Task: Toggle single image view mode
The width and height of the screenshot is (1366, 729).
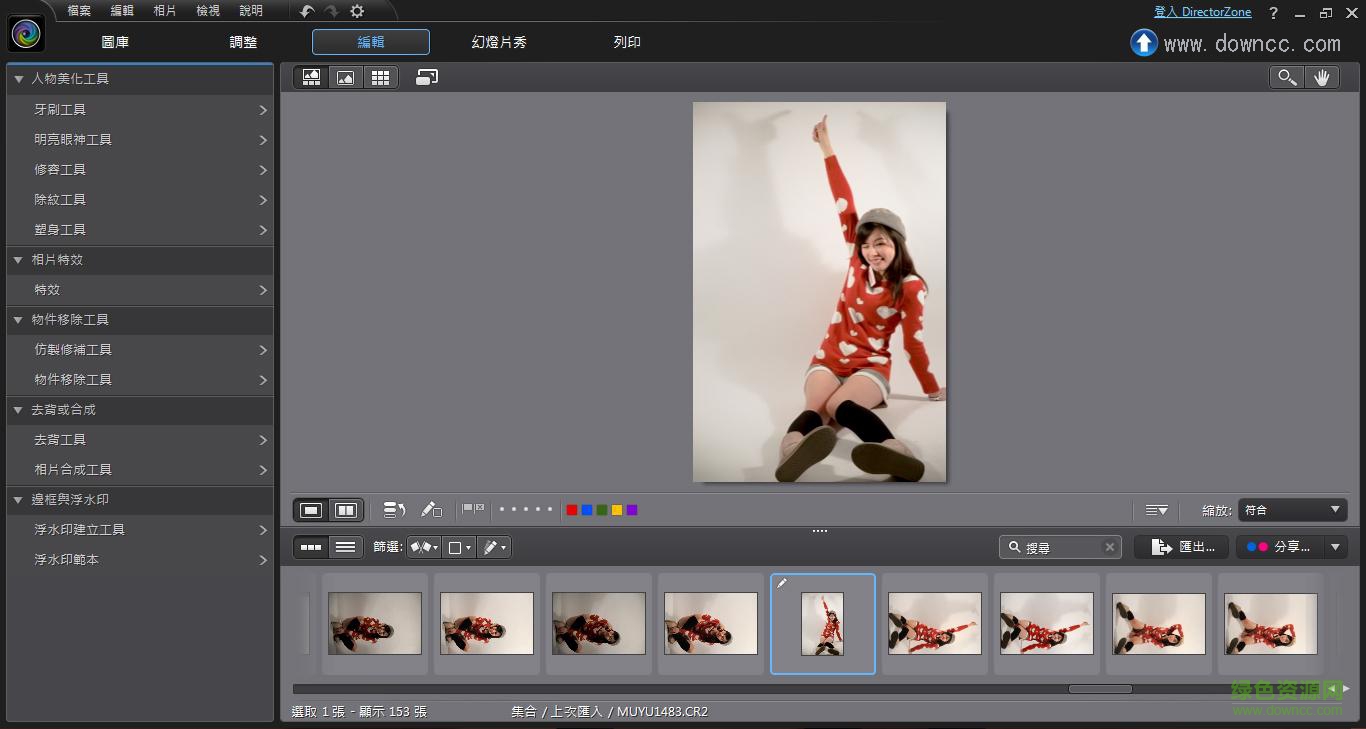Action: click(x=311, y=510)
